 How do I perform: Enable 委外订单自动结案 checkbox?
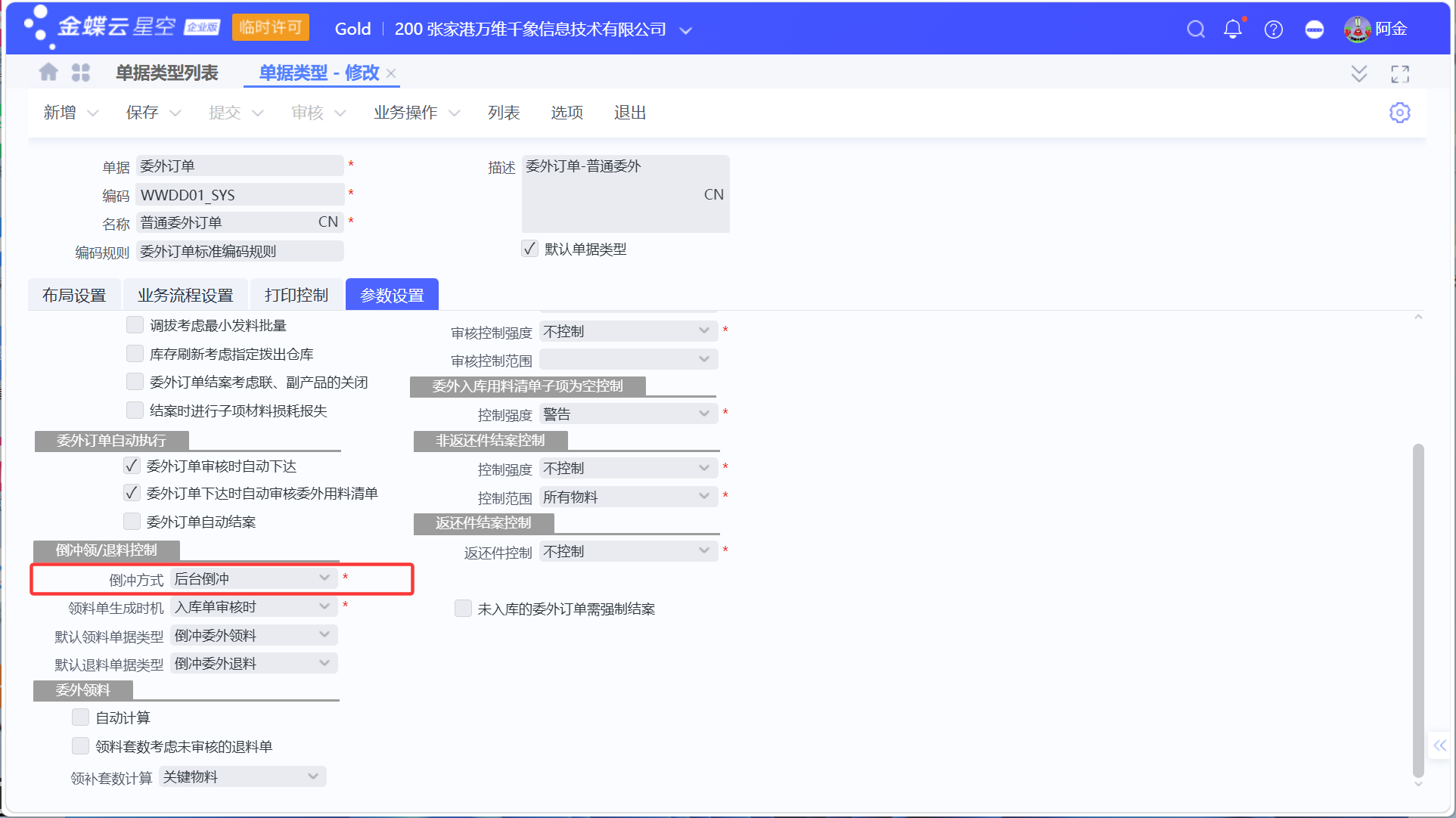pos(132,522)
